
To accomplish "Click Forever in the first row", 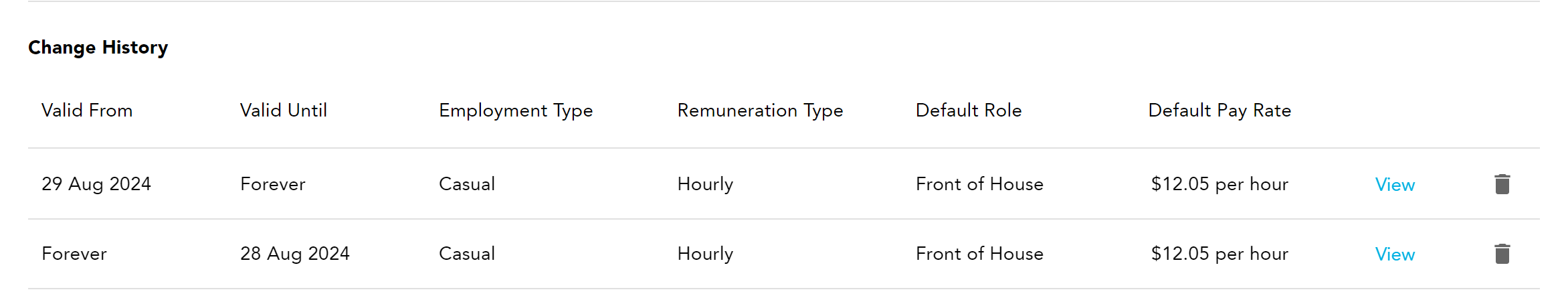I will pos(273,184).
